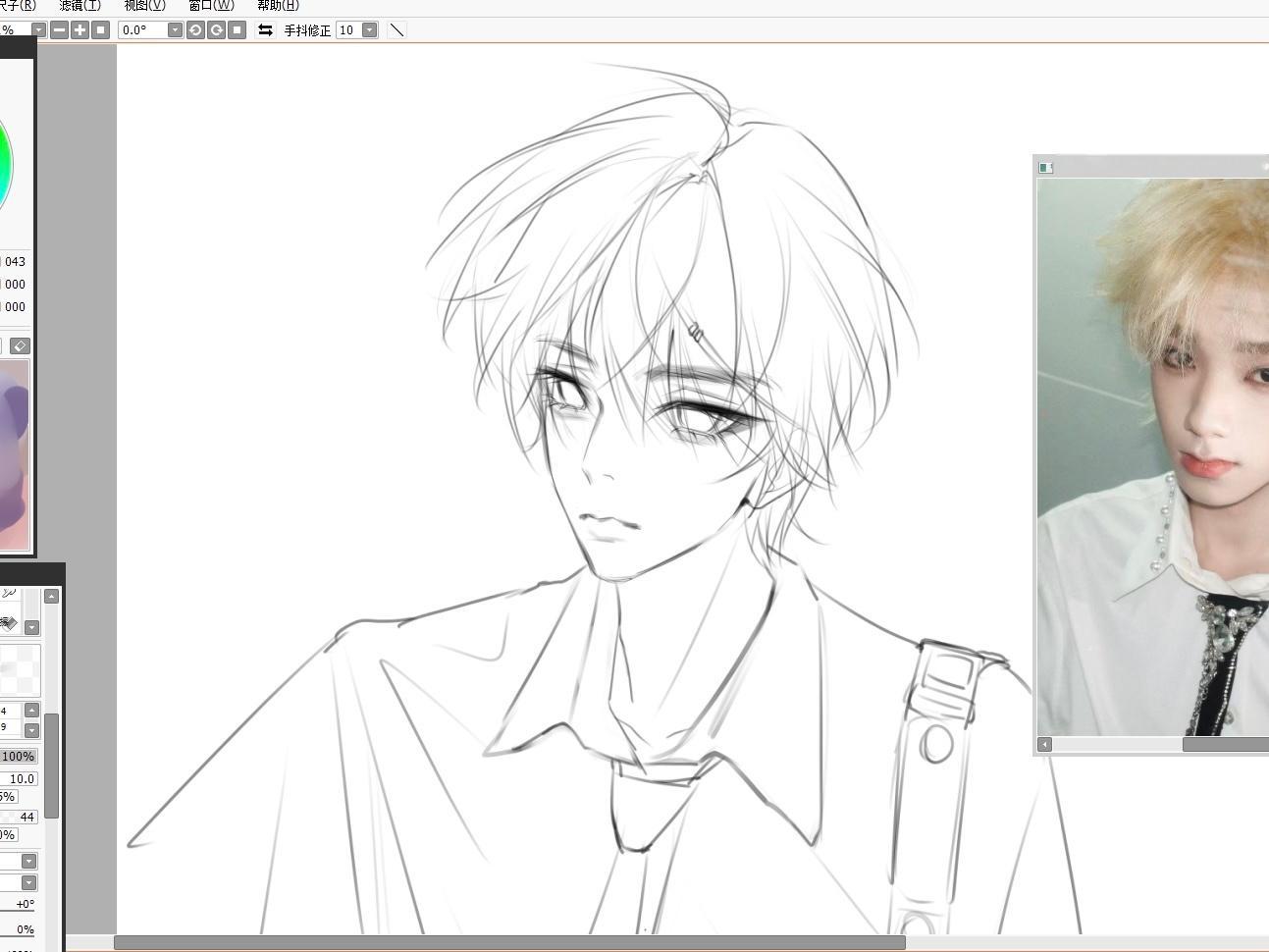Viewport: 1269px width, 952px height.
Task: Reset canvas rotation with the square button
Action: click(237, 29)
